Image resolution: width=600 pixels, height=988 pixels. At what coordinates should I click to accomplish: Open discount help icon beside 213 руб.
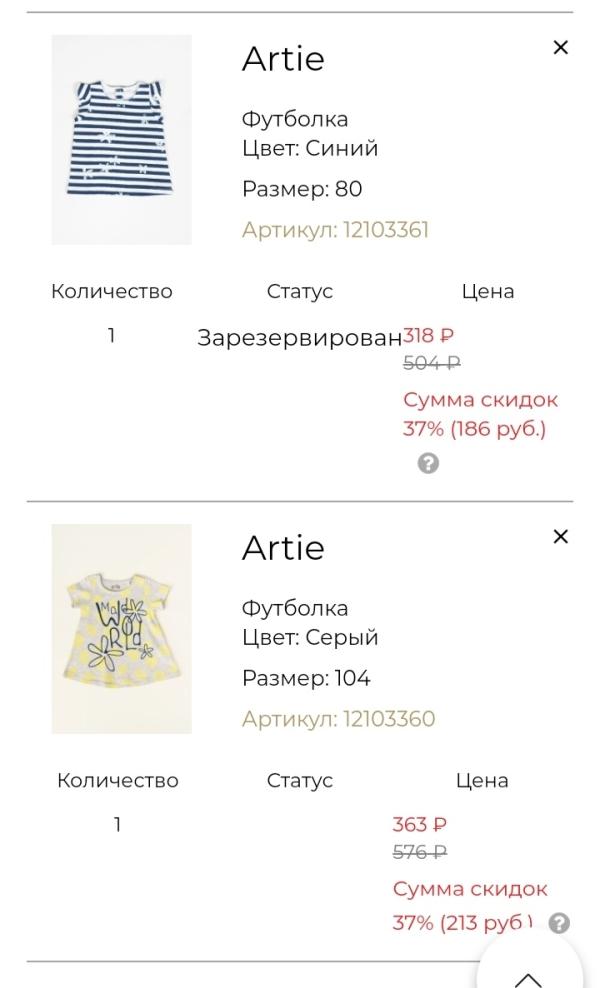point(560,923)
